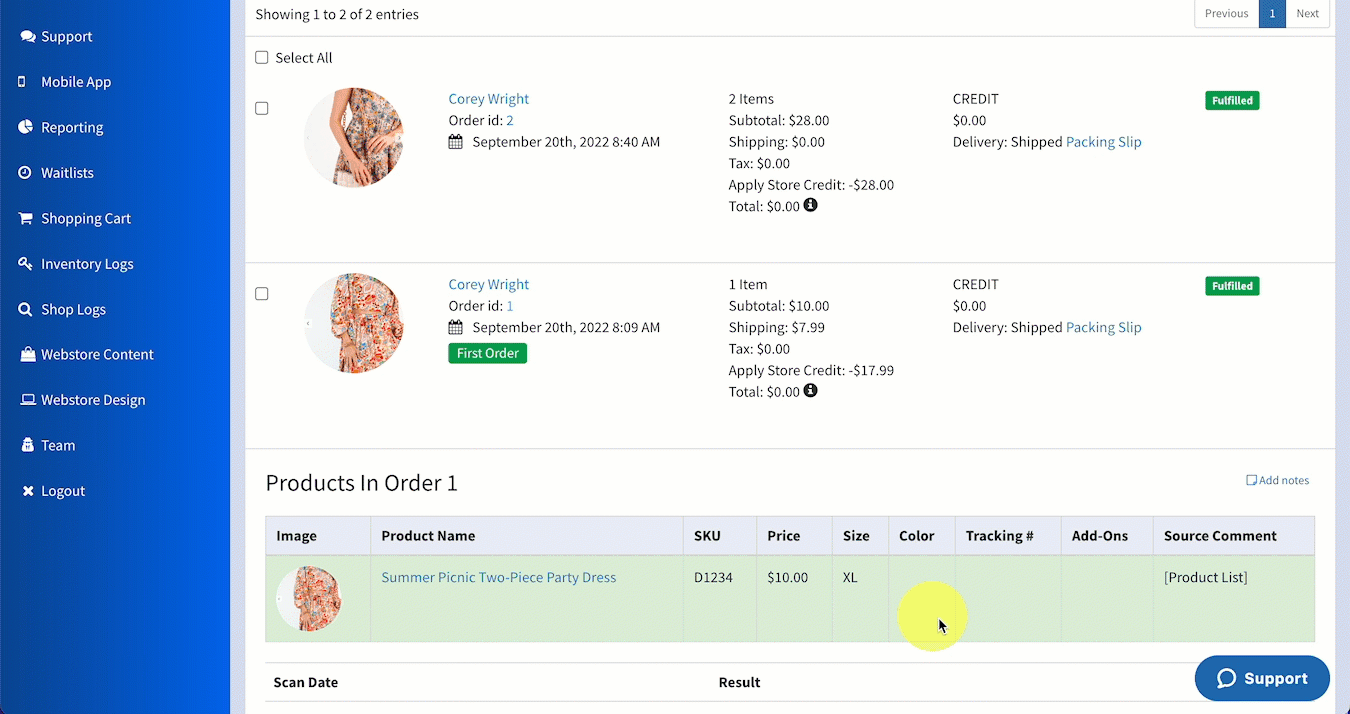Click the Add notes link
The height and width of the screenshot is (714, 1350).
click(x=1278, y=480)
